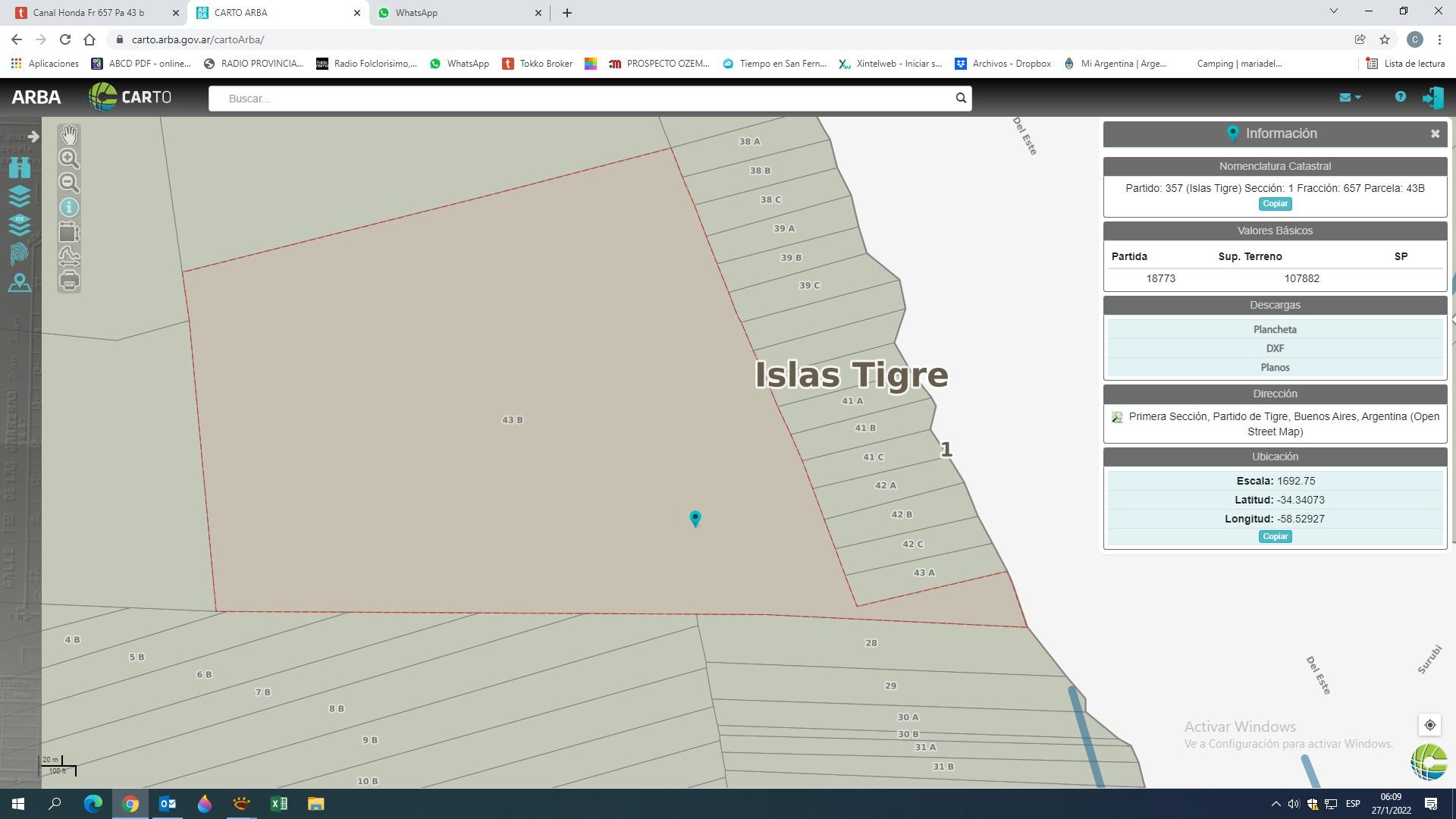The image size is (1456, 819).
Task: Select the parcel information tool
Action: [69, 207]
